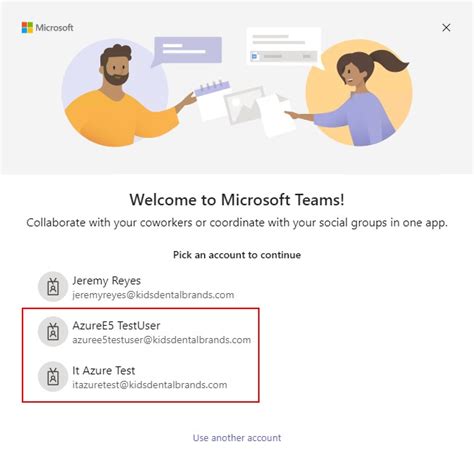Close the Microsoft Teams welcome dialog
Image resolution: width=474 pixels, height=460 pixels.
click(446, 28)
